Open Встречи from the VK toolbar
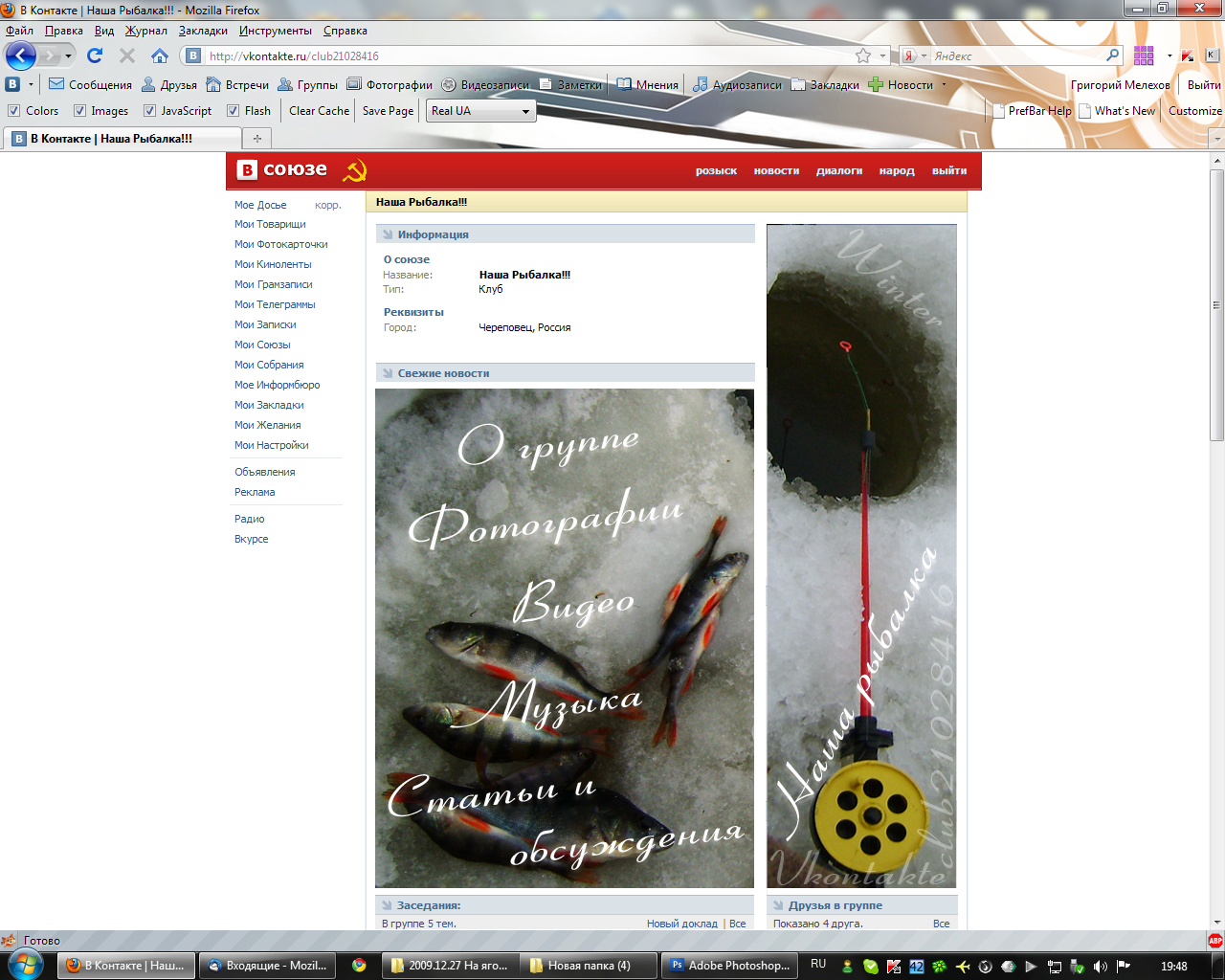The height and width of the screenshot is (980, 1225). coord(237,84)
